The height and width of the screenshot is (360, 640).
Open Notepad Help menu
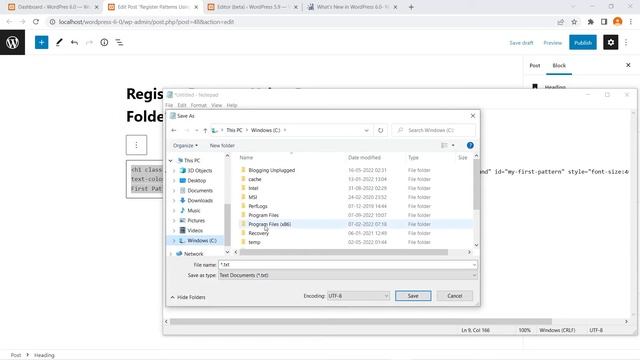[x=232, y=105]
